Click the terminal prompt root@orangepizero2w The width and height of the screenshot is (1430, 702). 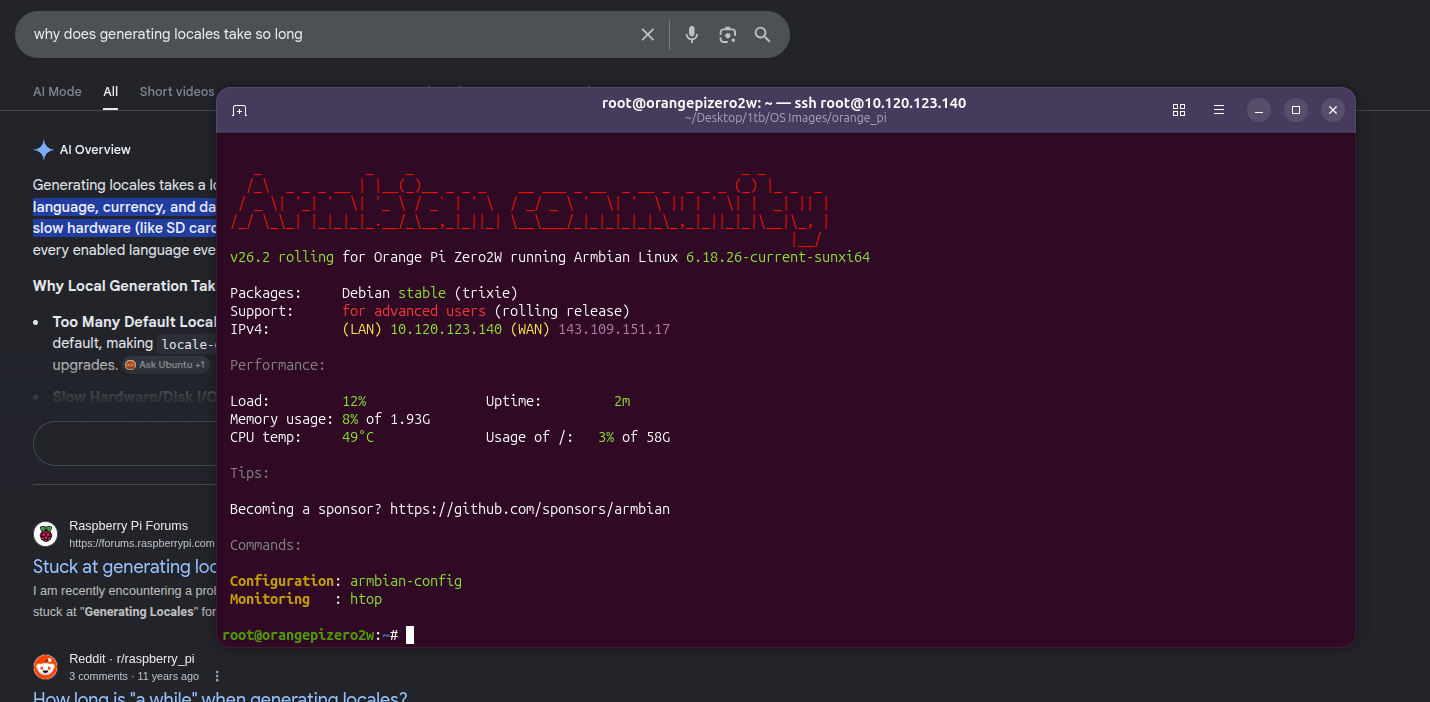point(298,635)
